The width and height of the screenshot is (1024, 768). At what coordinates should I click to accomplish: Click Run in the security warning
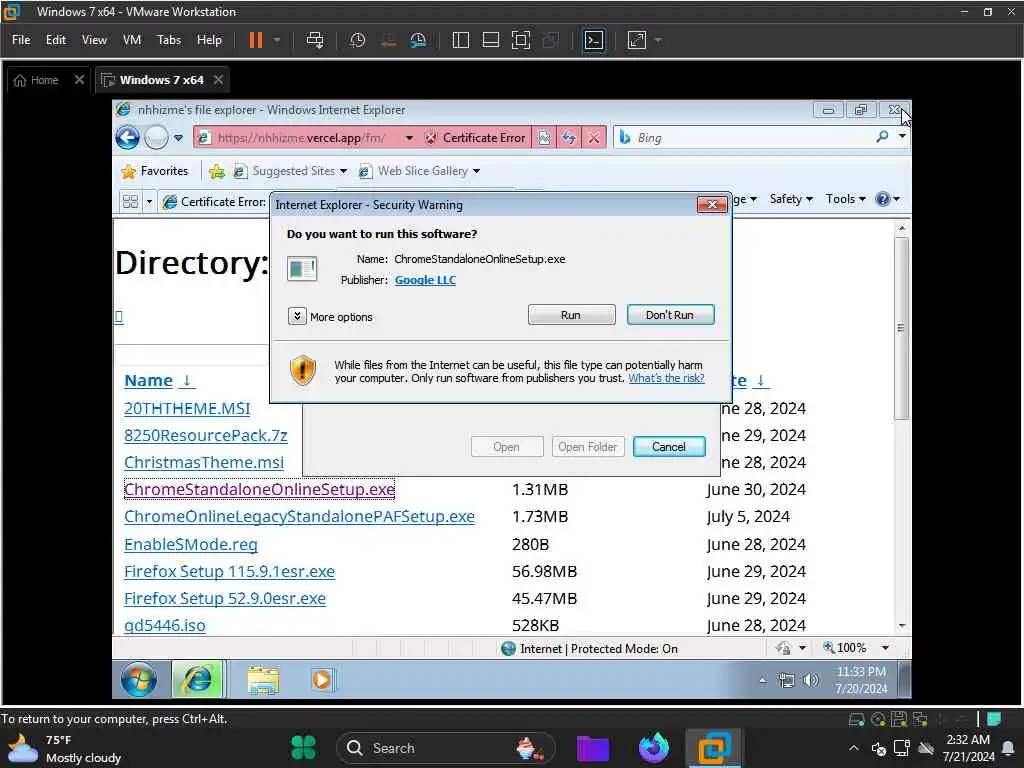coord(571,315)
